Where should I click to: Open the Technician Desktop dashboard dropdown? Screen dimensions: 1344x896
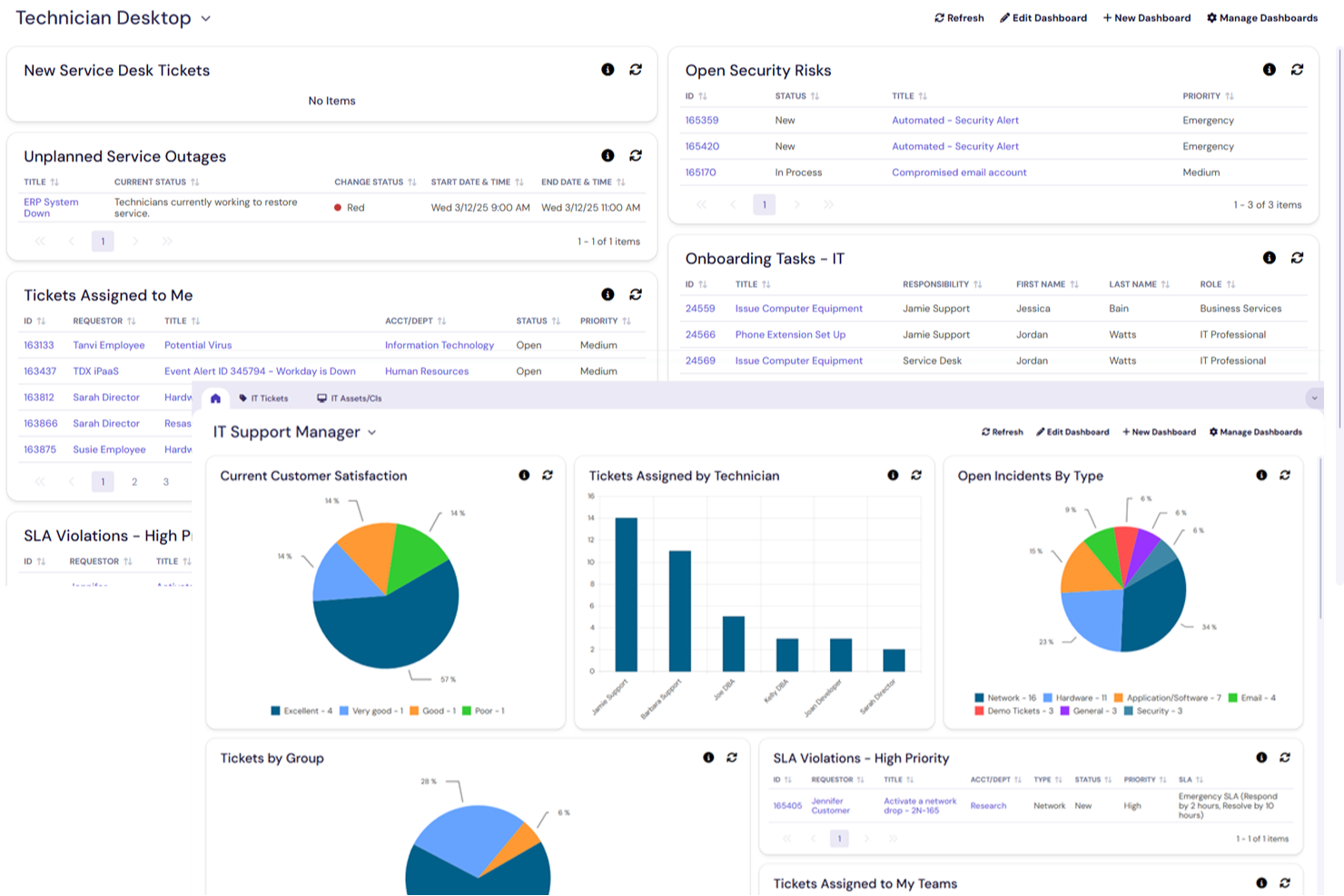[205, 18]
